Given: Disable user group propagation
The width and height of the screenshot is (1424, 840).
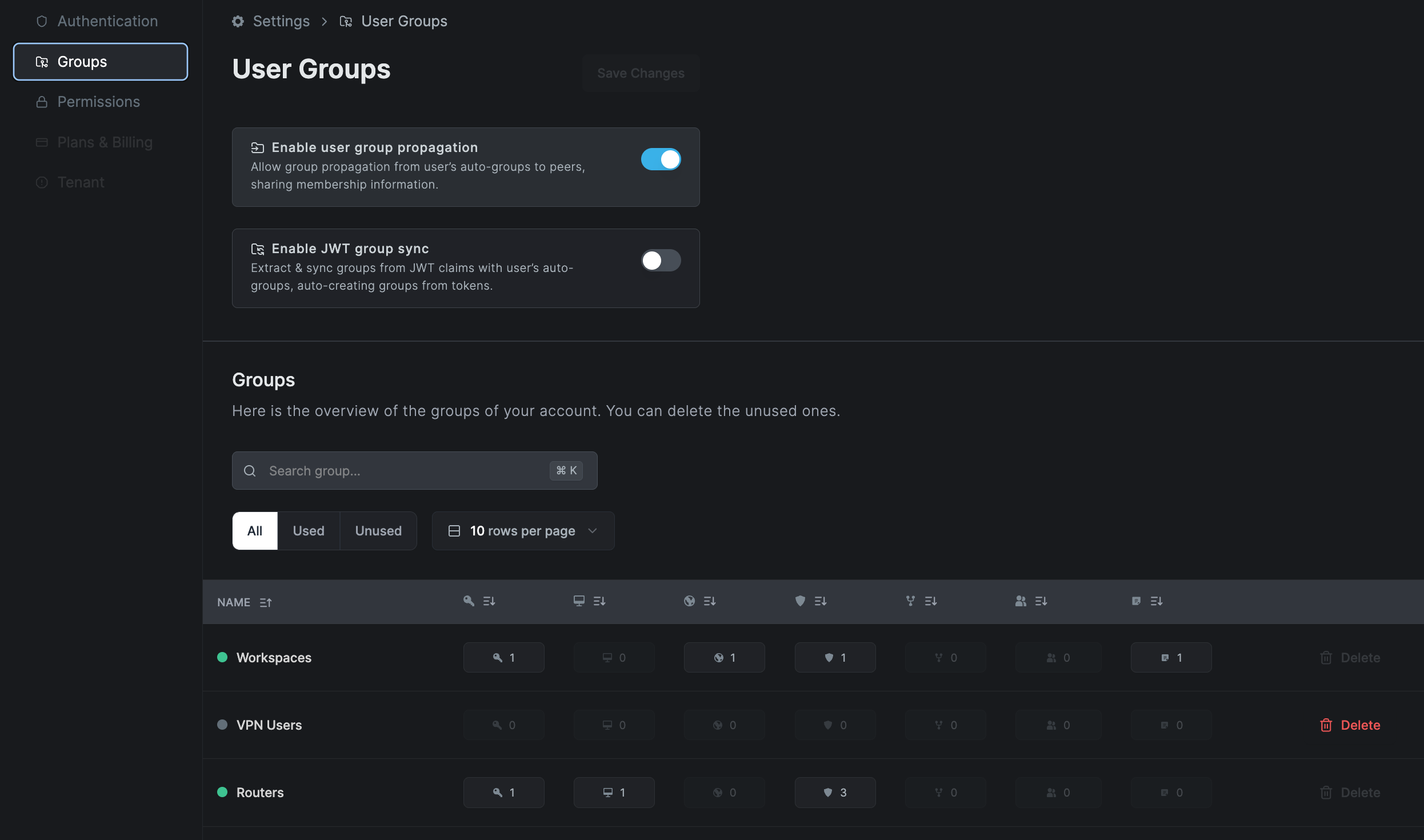Looking at the screenshot, I should click(x=661, y=159).
